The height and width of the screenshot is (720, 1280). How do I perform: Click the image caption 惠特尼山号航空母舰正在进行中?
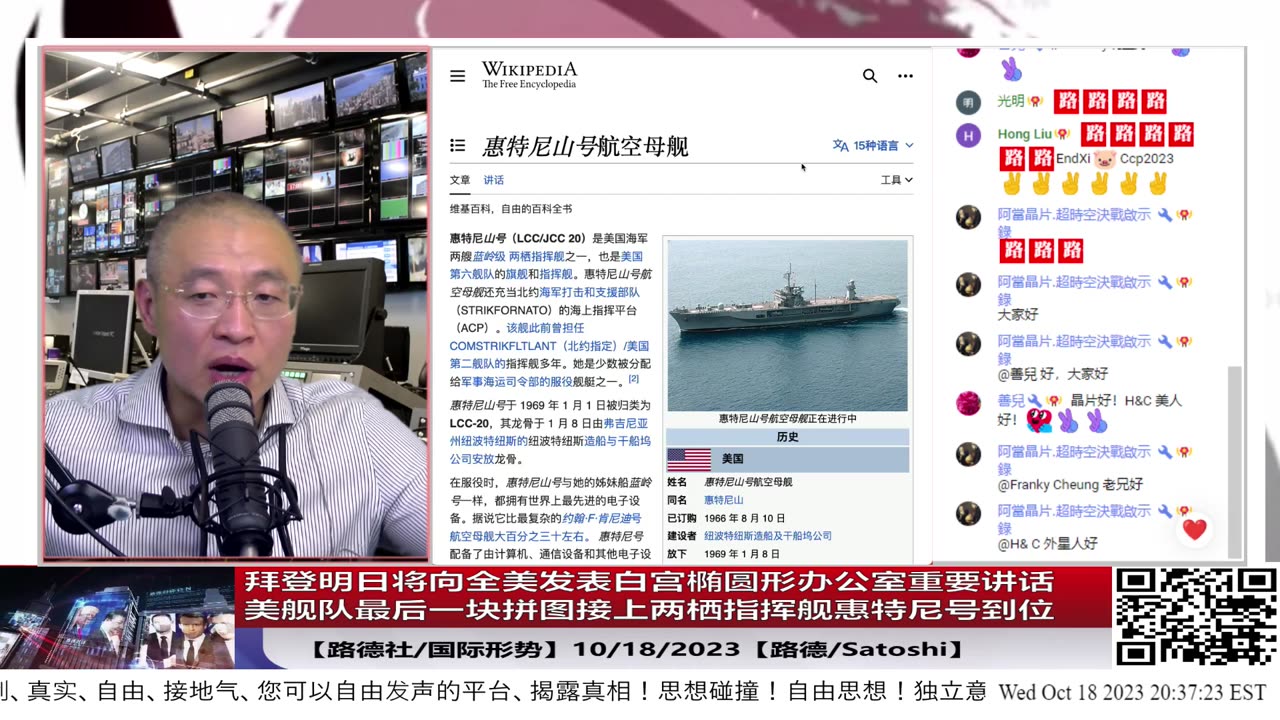coord(788,418)
